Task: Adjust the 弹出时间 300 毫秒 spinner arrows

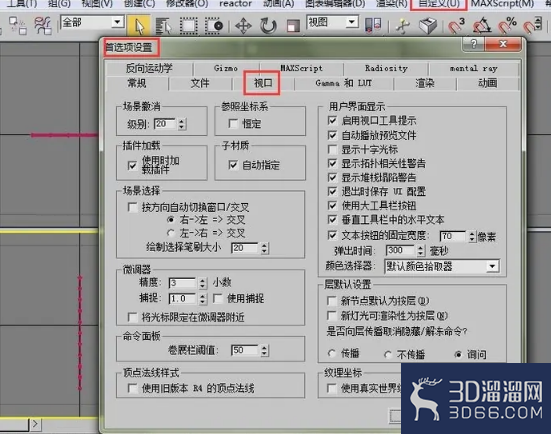Action: coord(420,251)
